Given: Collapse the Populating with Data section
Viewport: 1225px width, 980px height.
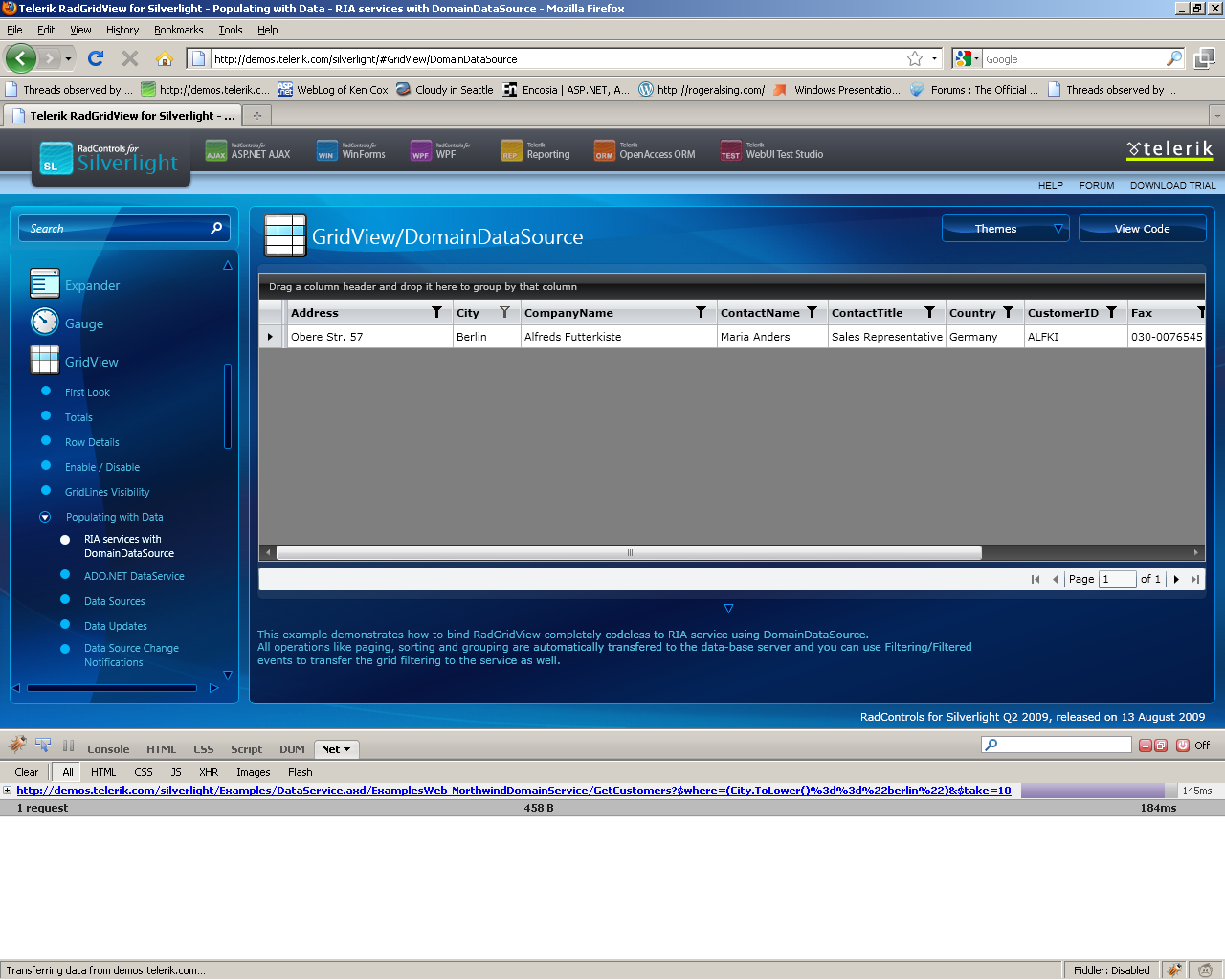Looking at the screenshot, I should pyautogui.click(x=45, y=517).
